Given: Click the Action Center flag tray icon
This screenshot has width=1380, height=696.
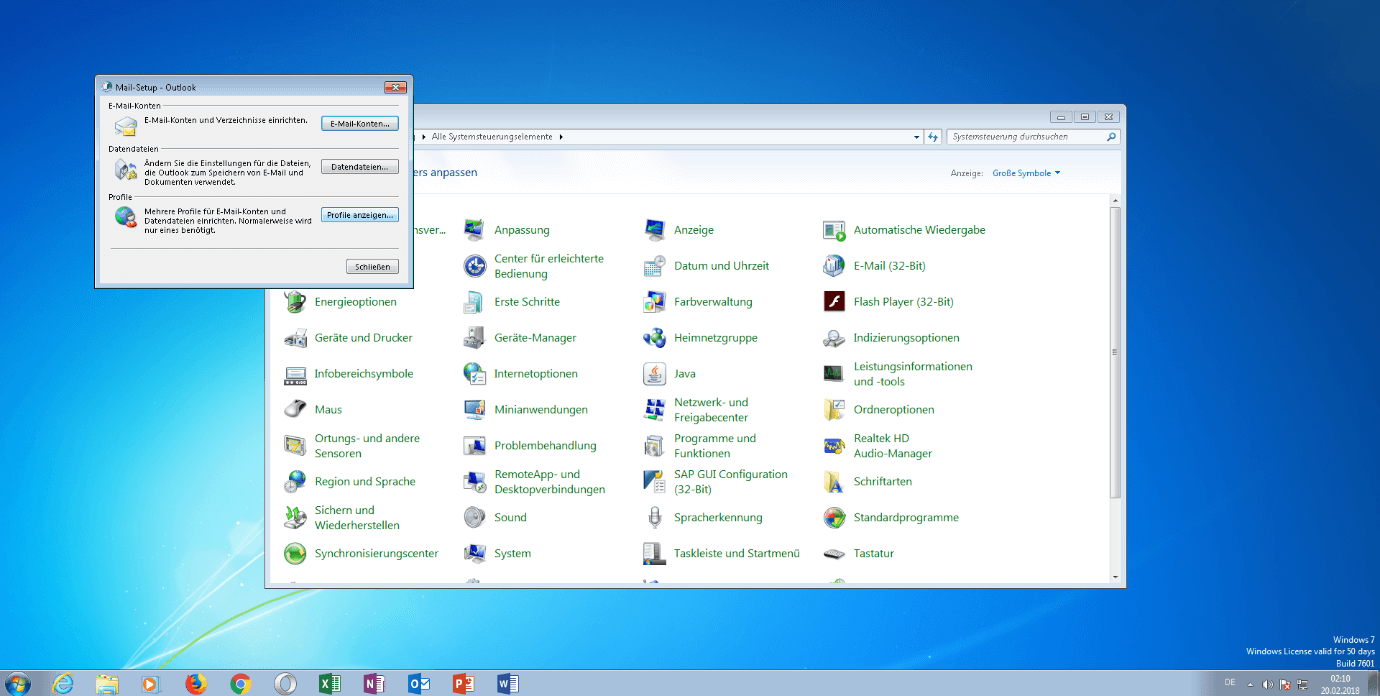Looking at the screenshot, I should tap(1284, 684).
